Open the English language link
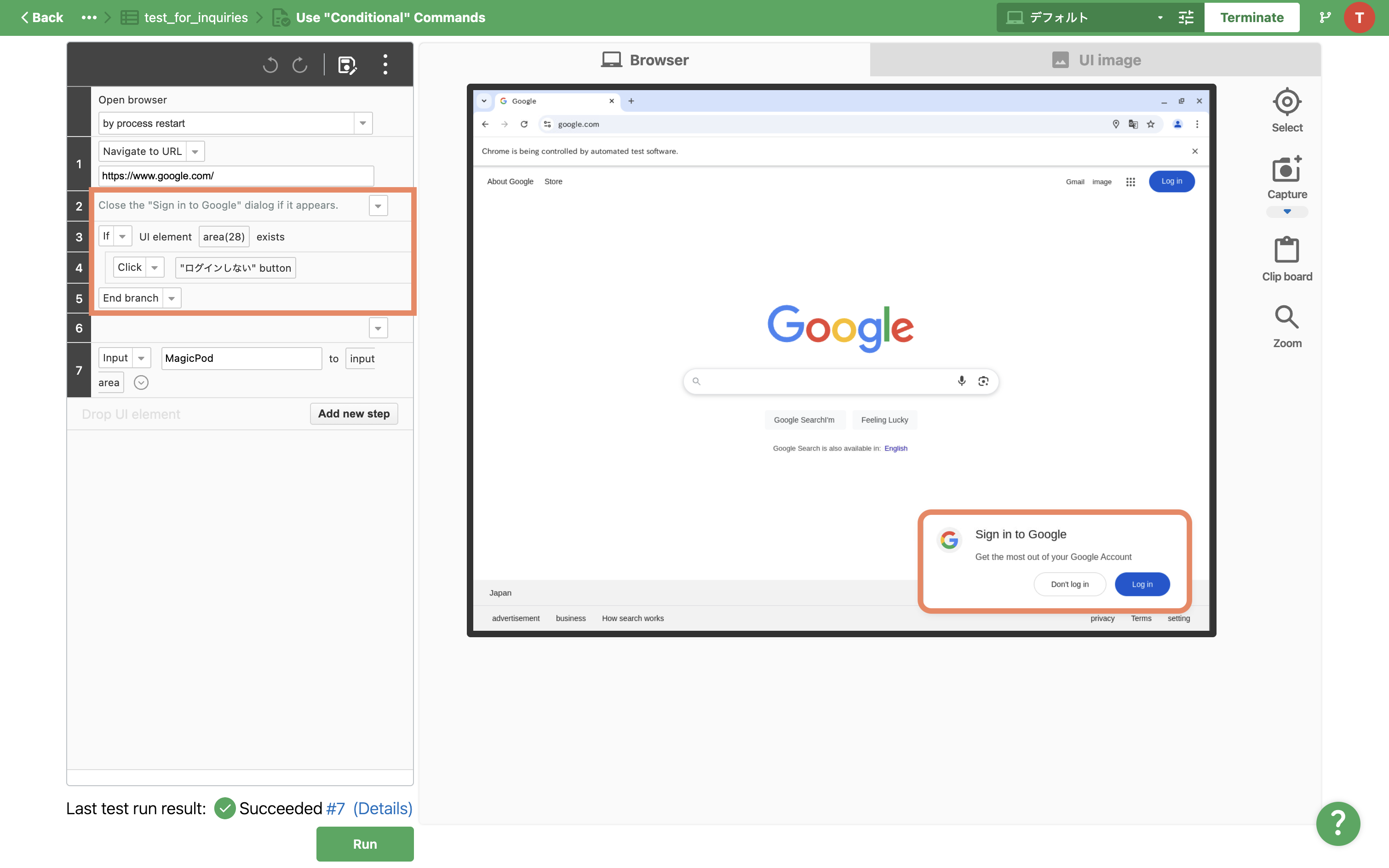 [895, 448]
